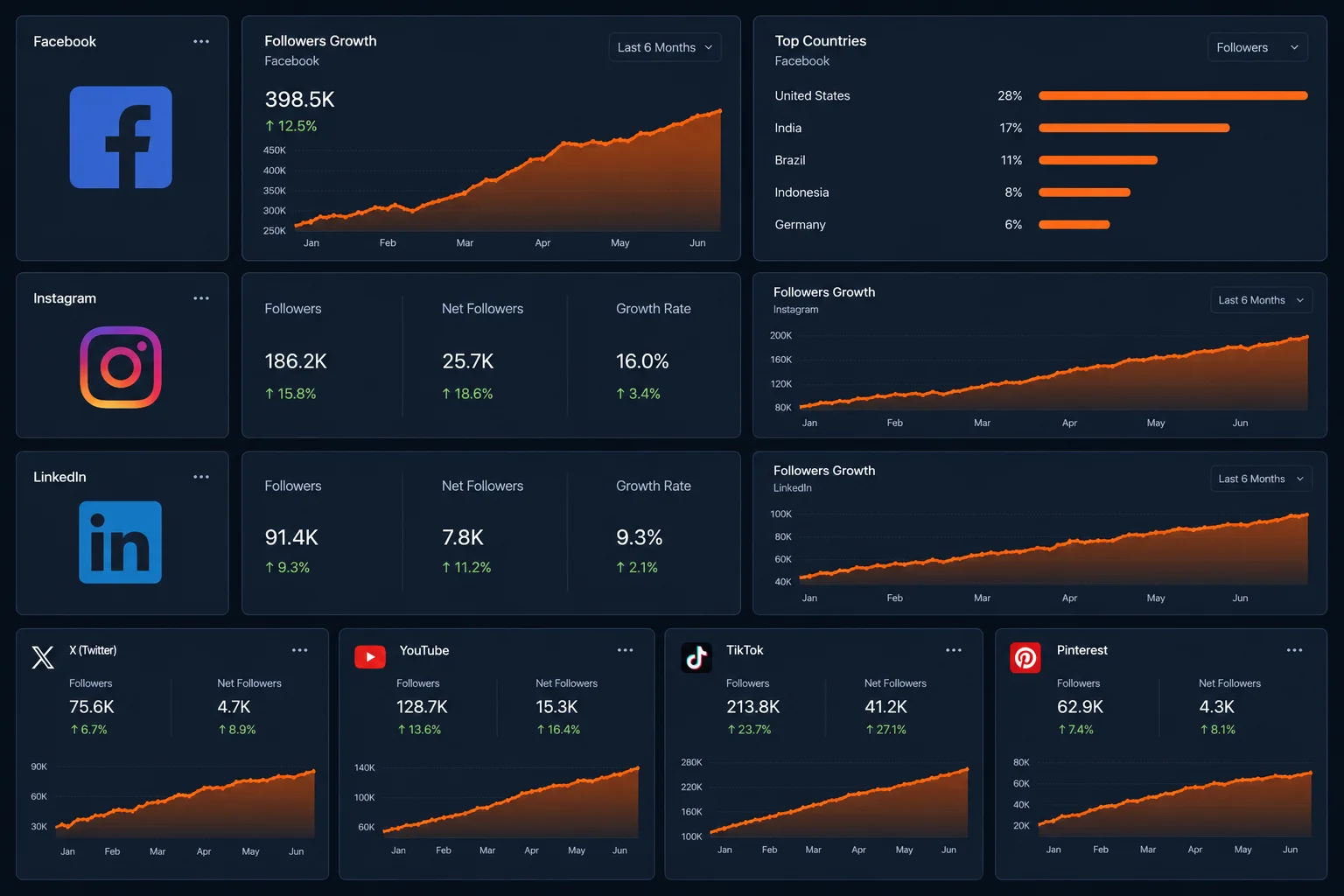
Task: Click the Indonesia country label
Action: [x=802, y=192]
